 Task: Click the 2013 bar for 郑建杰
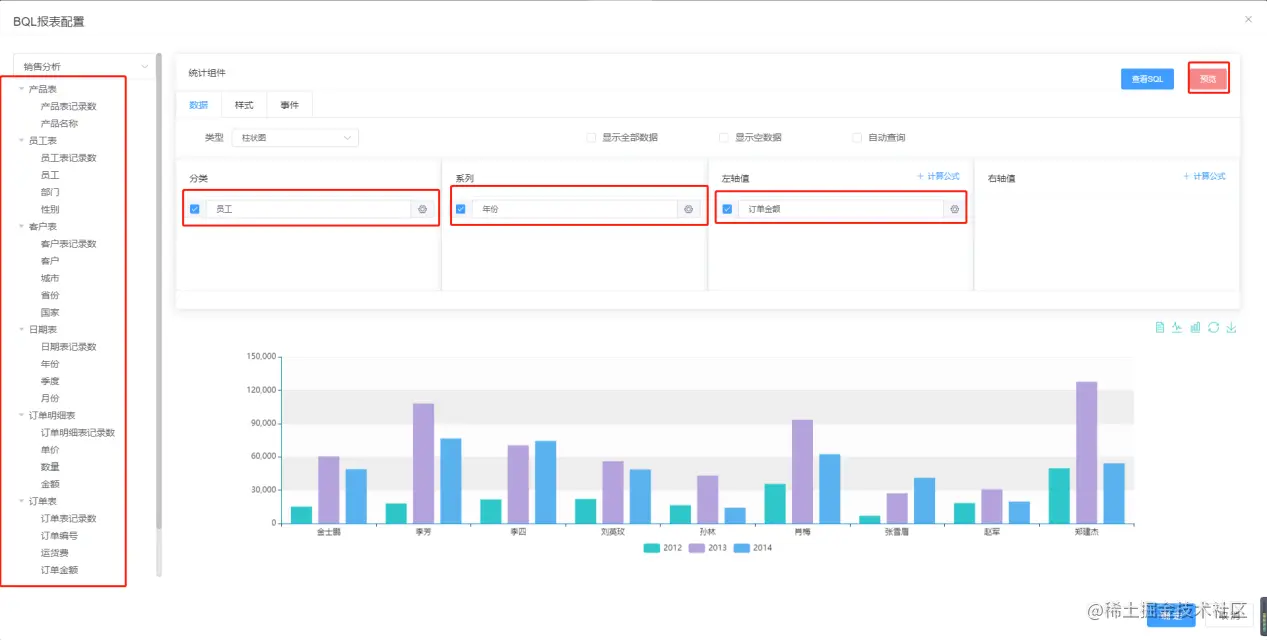pos(1086,452)
